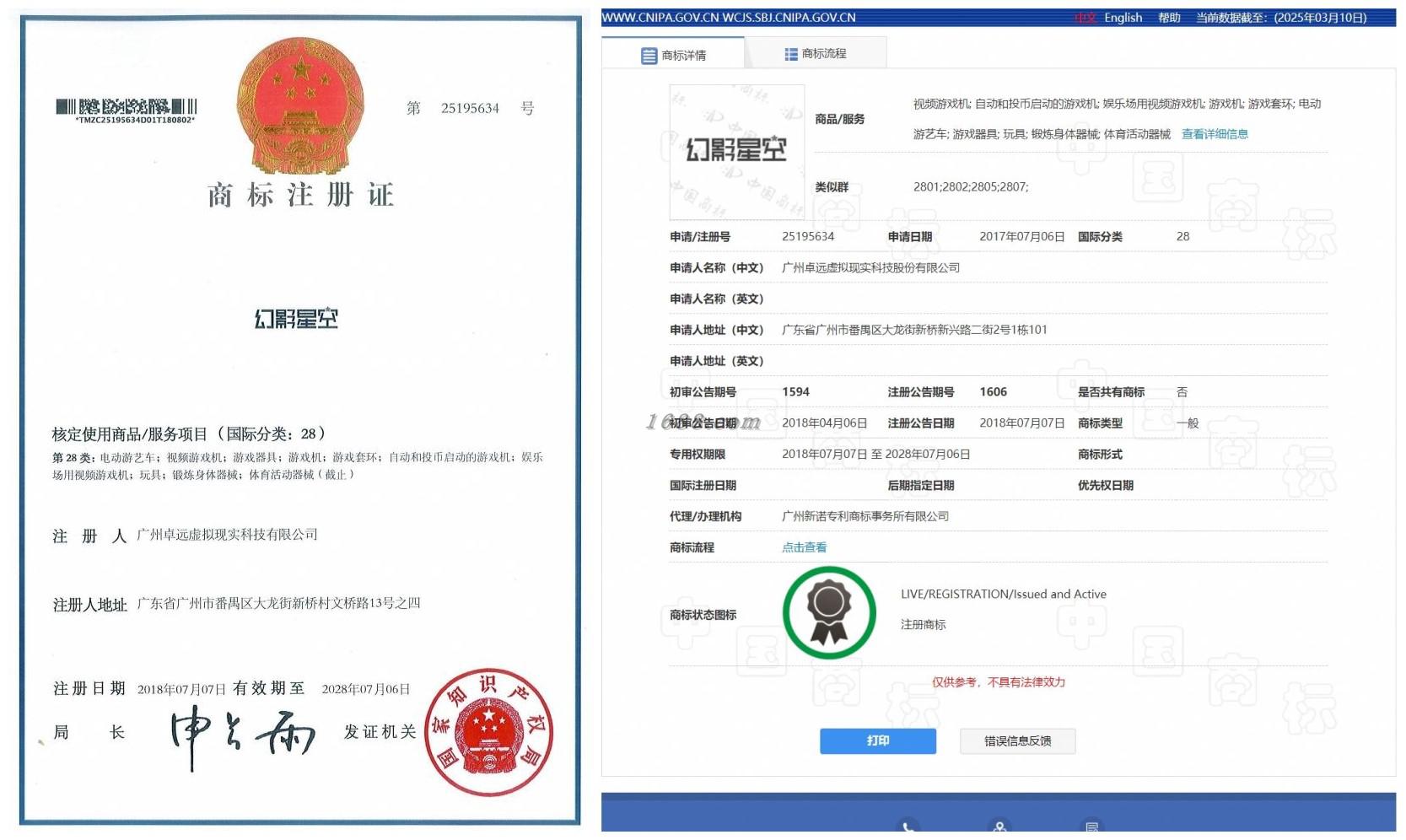Screen dimensions: 1406x840
Task: Select the 核定使用商品/服务项目 heading on the certificate
Action: (x=189, y=434)
